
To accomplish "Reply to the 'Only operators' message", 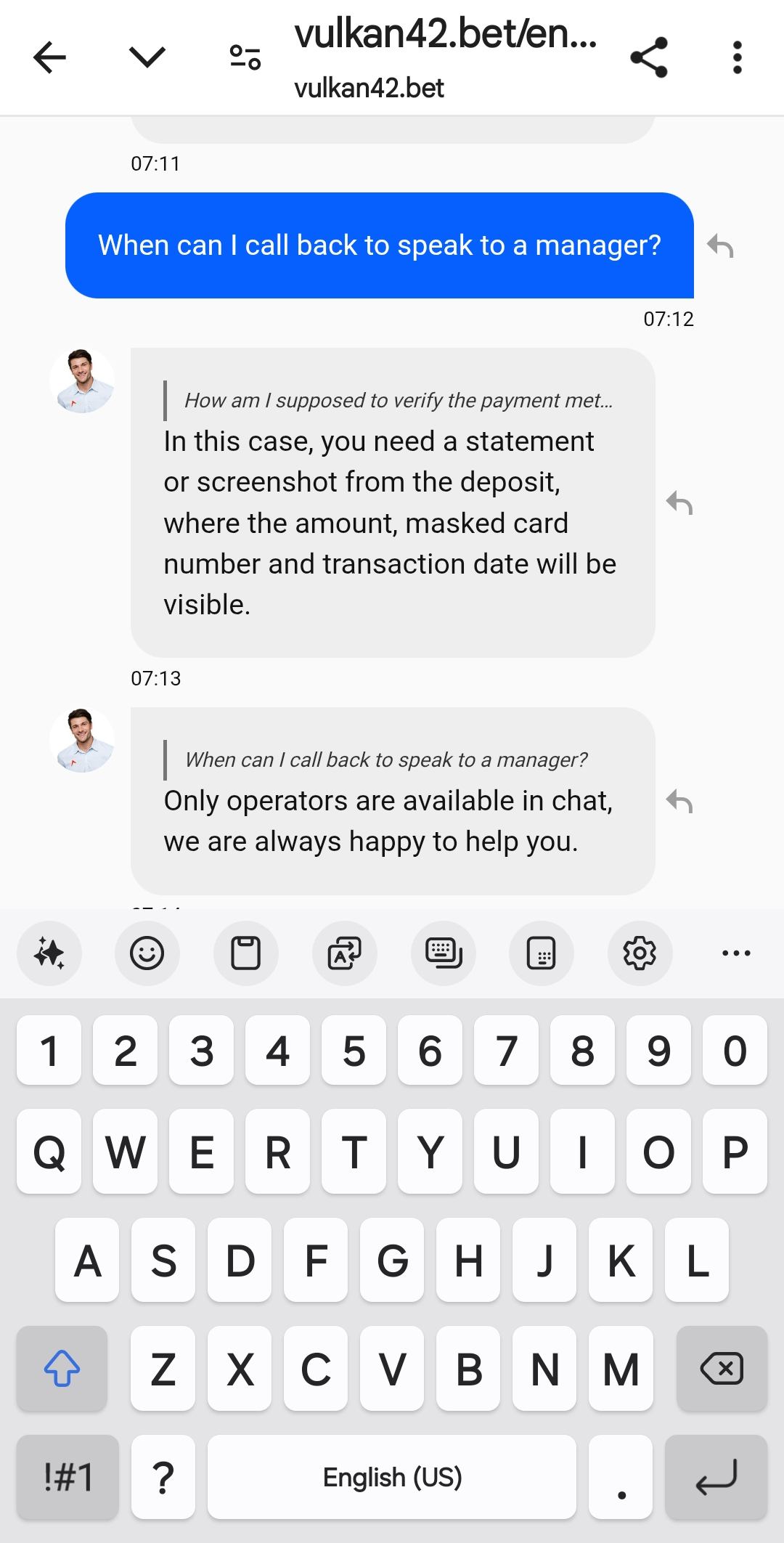I will [679, 802].
